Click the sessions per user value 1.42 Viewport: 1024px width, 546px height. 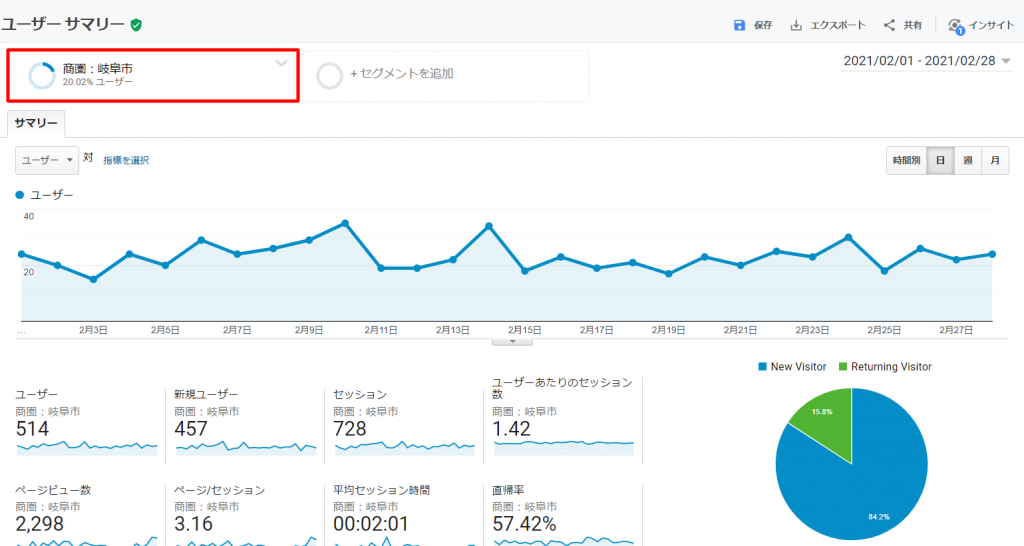511,429
